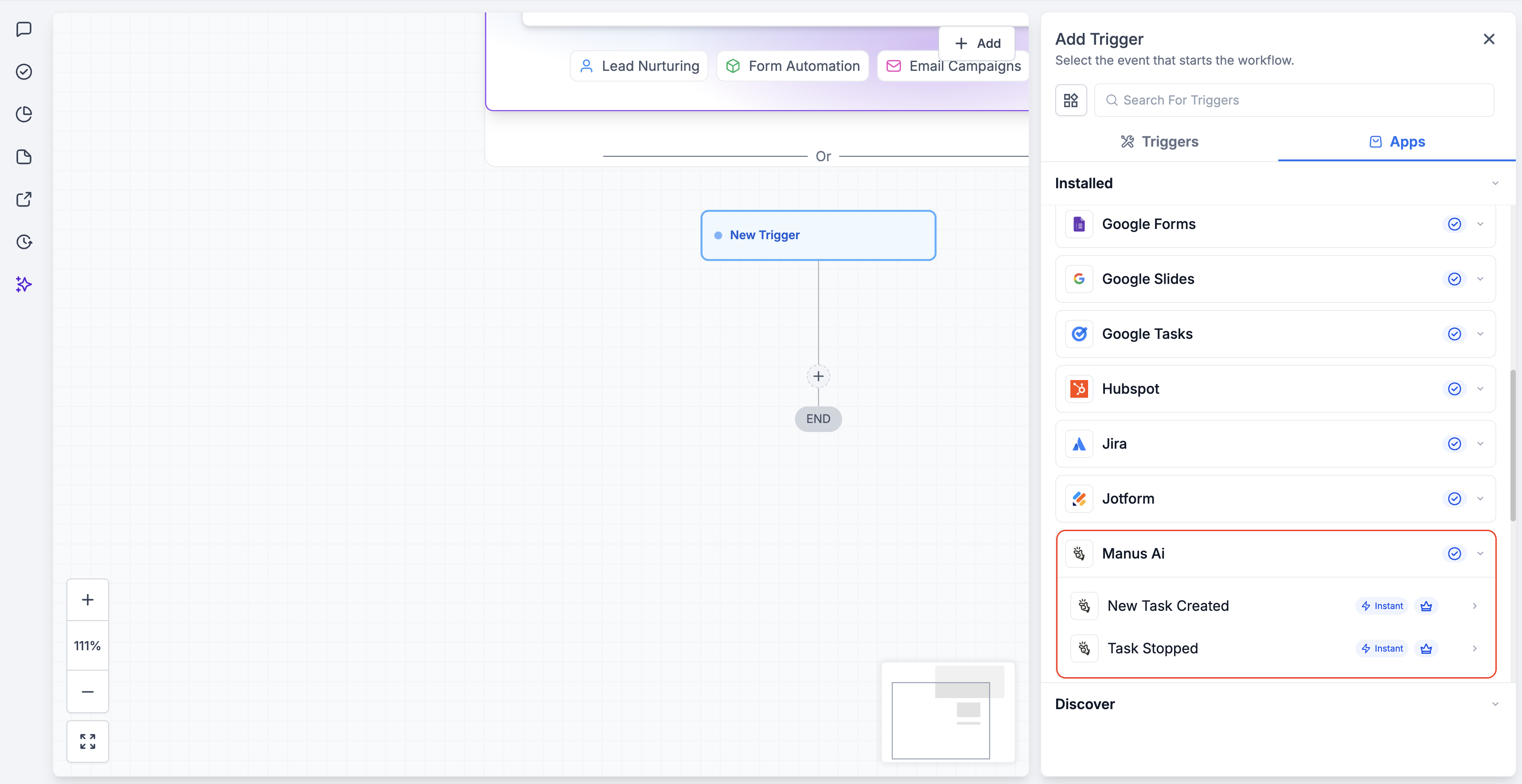Select the New Task Created trigger
Viewport: 1522px width, 784px height.
1168,605
